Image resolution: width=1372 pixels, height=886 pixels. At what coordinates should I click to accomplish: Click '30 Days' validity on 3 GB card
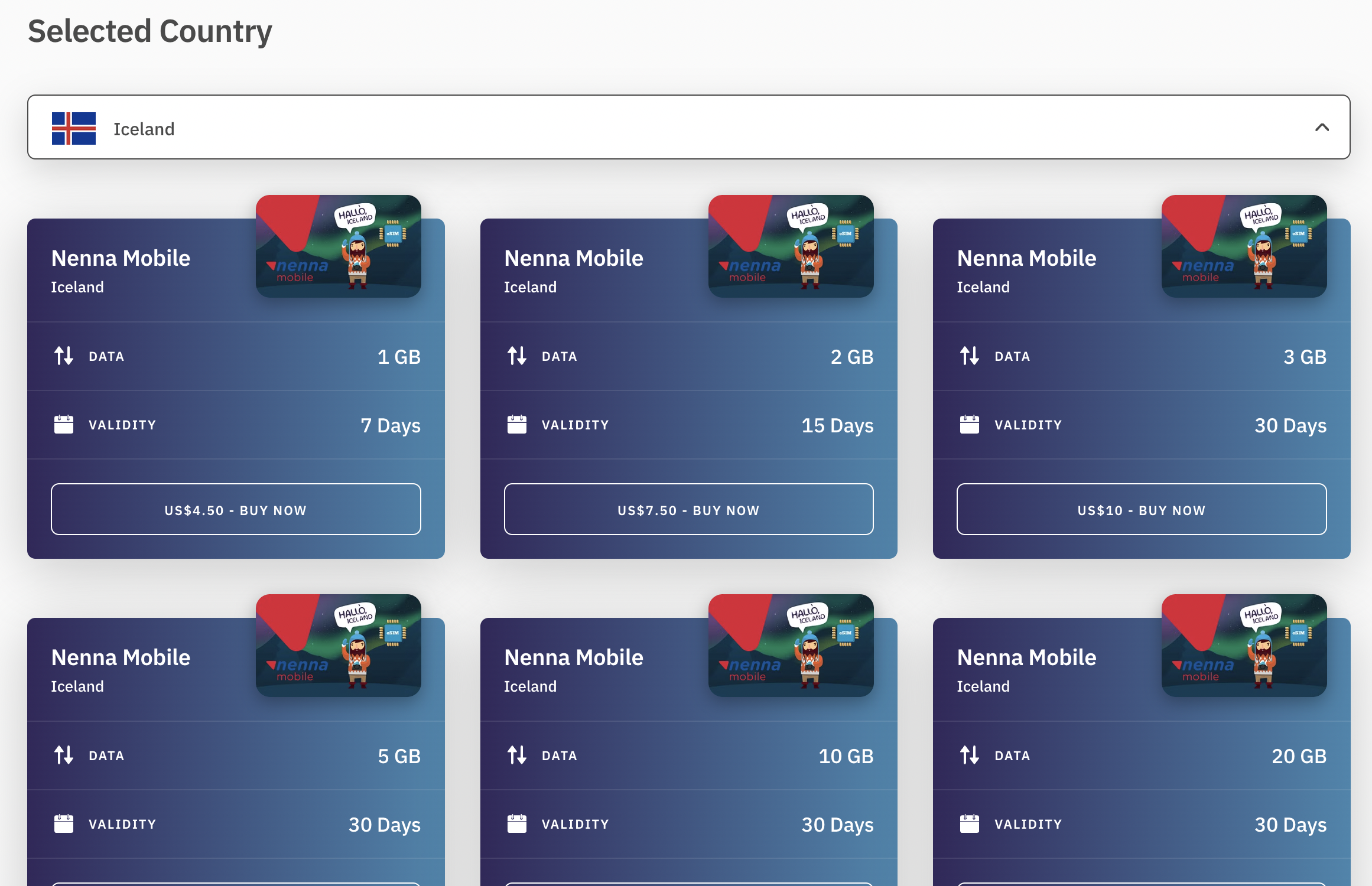tap(1290, 426)
